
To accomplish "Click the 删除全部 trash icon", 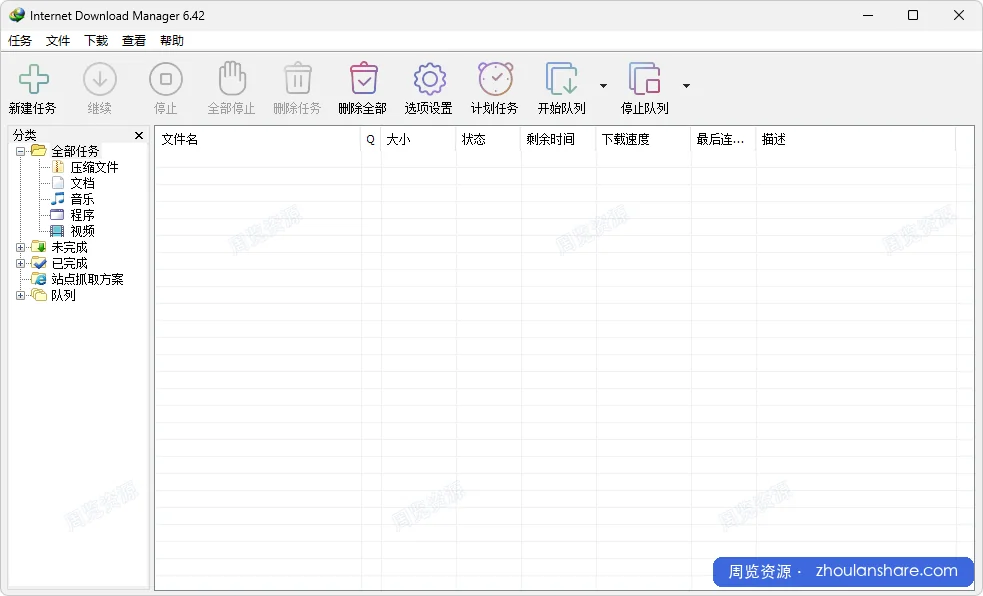I will (x=364, y=79).
